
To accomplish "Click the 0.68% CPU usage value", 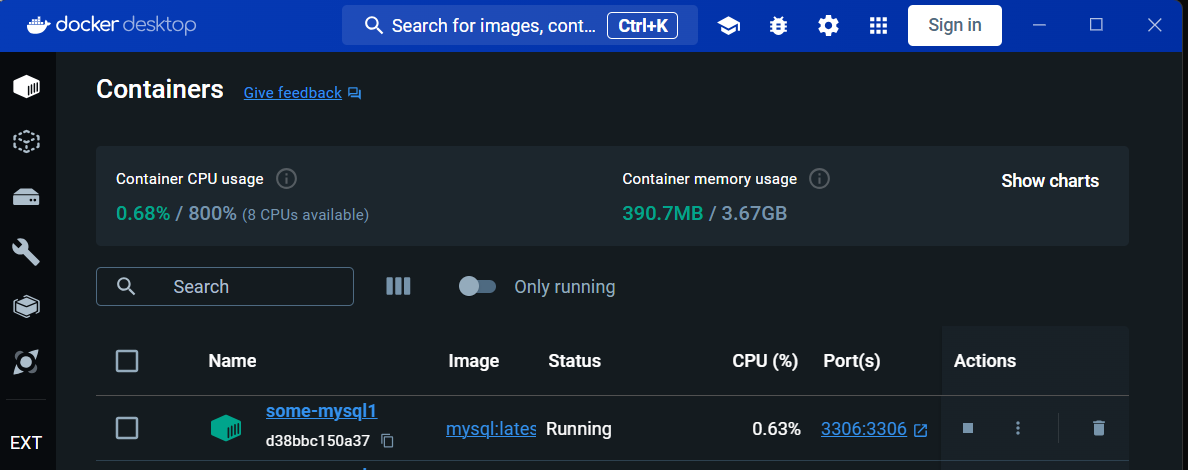I will [143, 213].
